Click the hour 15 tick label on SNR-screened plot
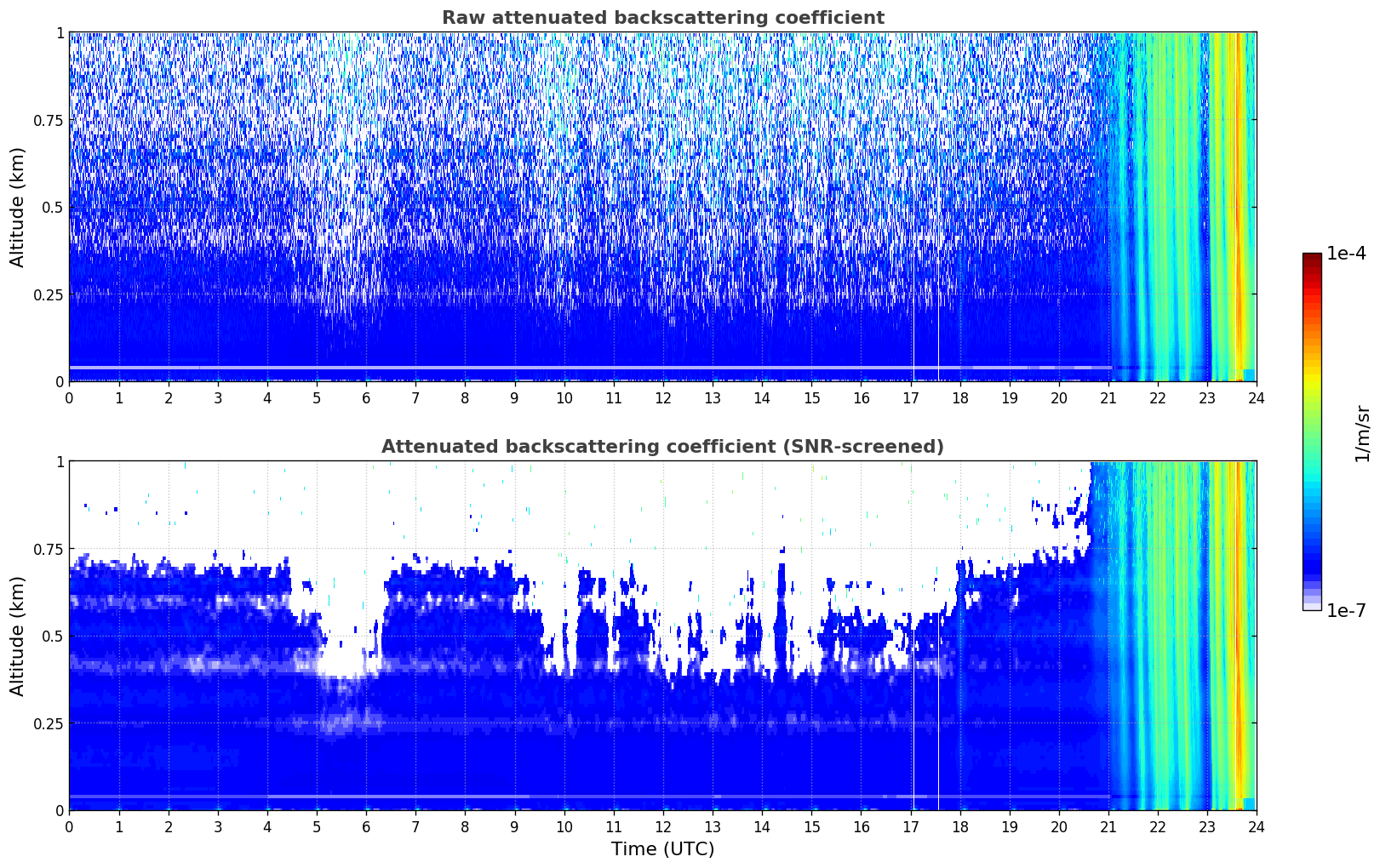This screenshot has width=1380, height=868. [811, 826]
